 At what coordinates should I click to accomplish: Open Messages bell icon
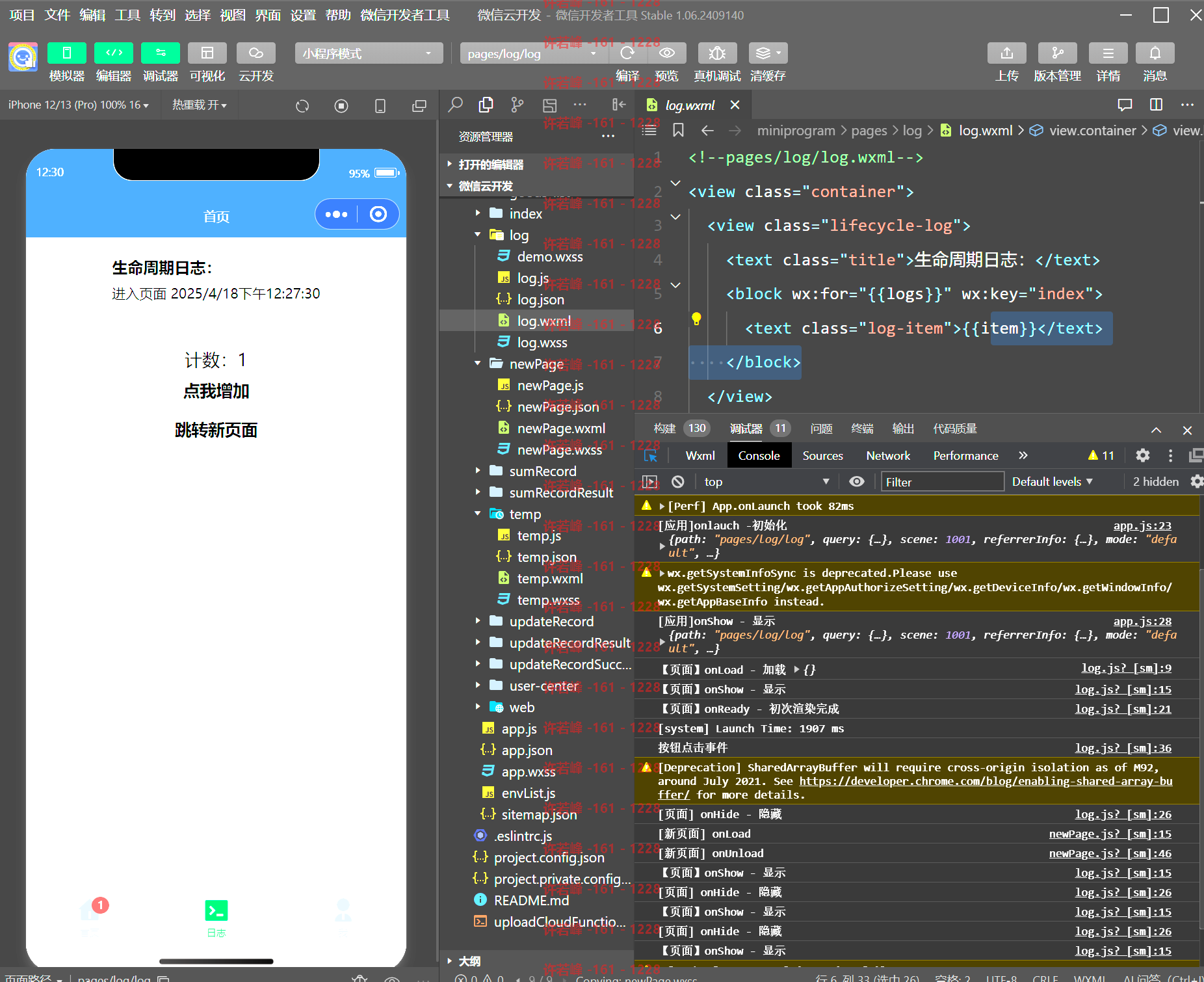1155,53
